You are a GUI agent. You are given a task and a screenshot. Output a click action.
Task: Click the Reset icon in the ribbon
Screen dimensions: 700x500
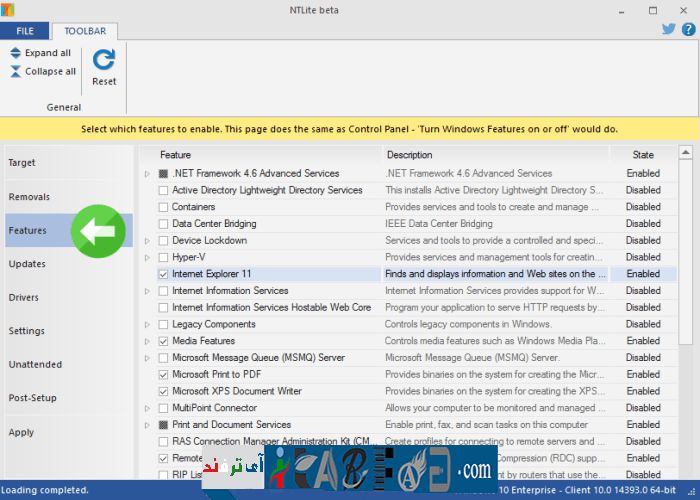click(x=104, y=60)
